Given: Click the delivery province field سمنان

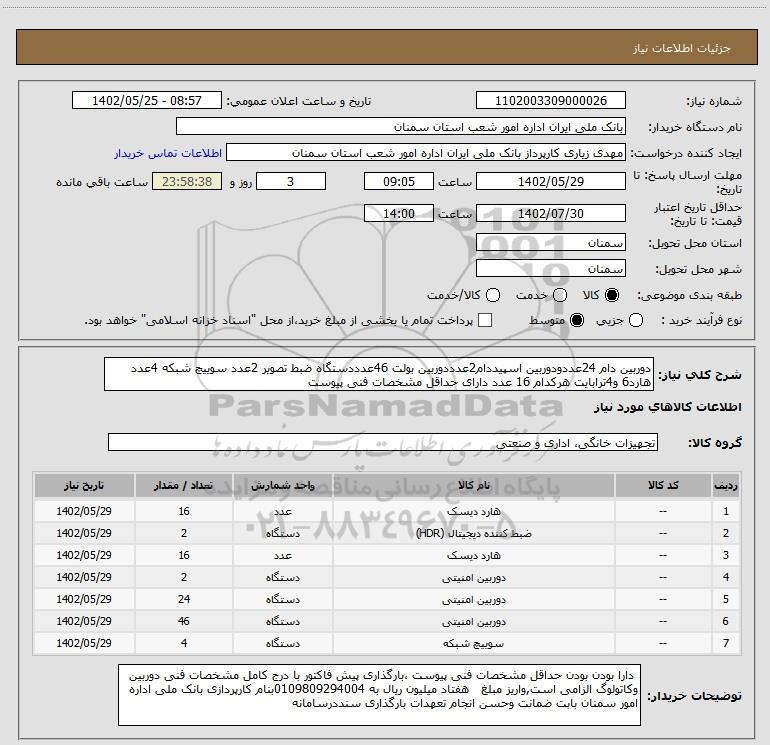Looking at the screenshot, I should point(550,242).
